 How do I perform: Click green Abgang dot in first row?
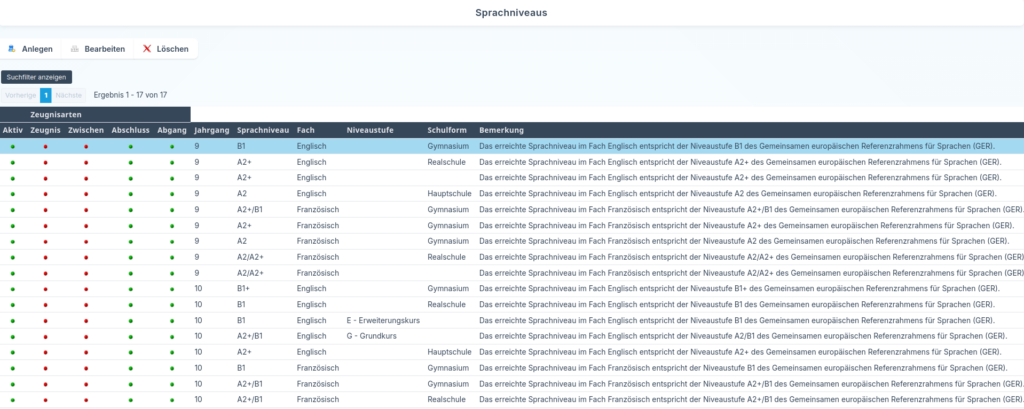171,146
